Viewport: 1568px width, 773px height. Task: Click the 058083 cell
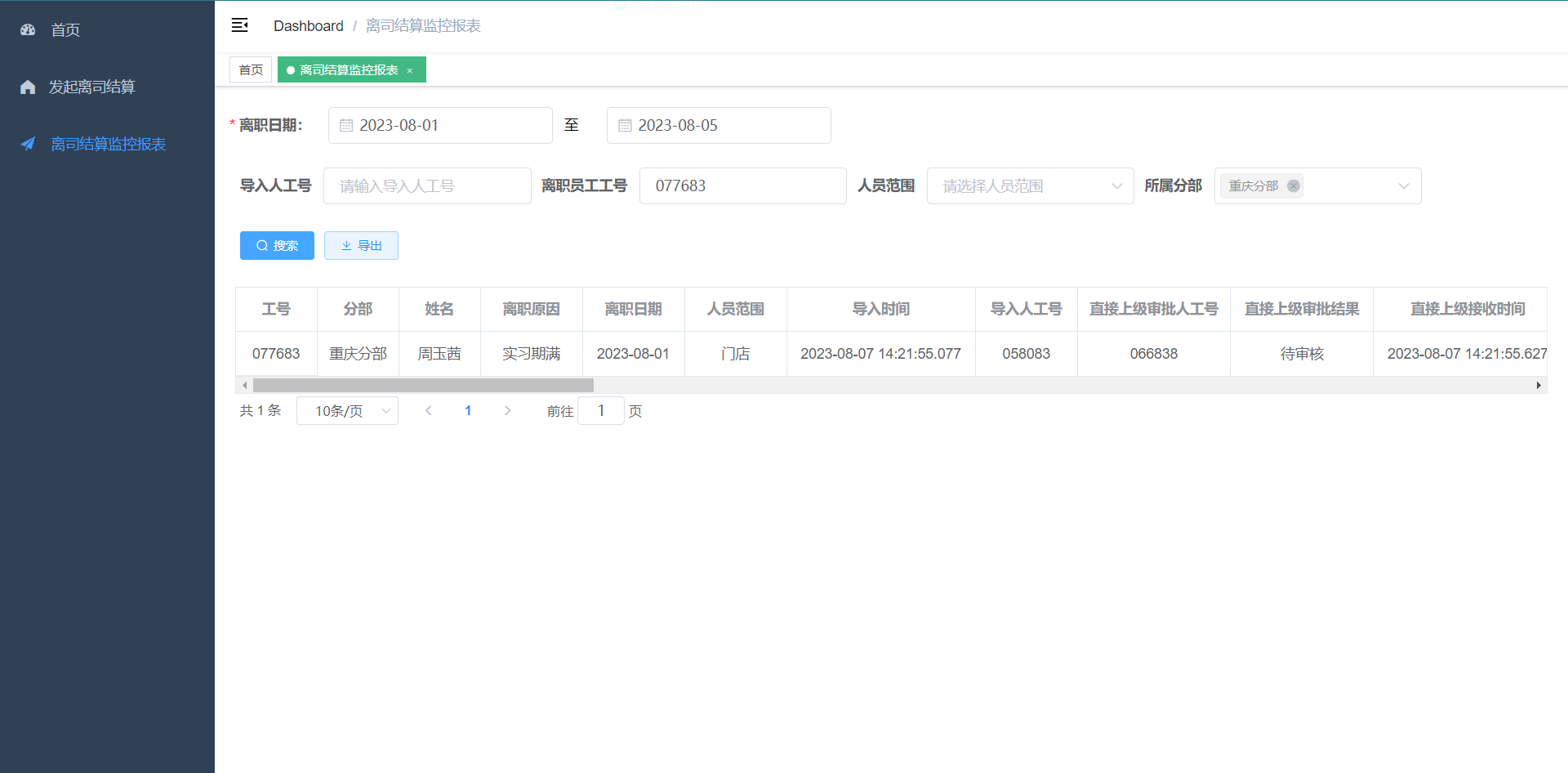coord(1027,354)
